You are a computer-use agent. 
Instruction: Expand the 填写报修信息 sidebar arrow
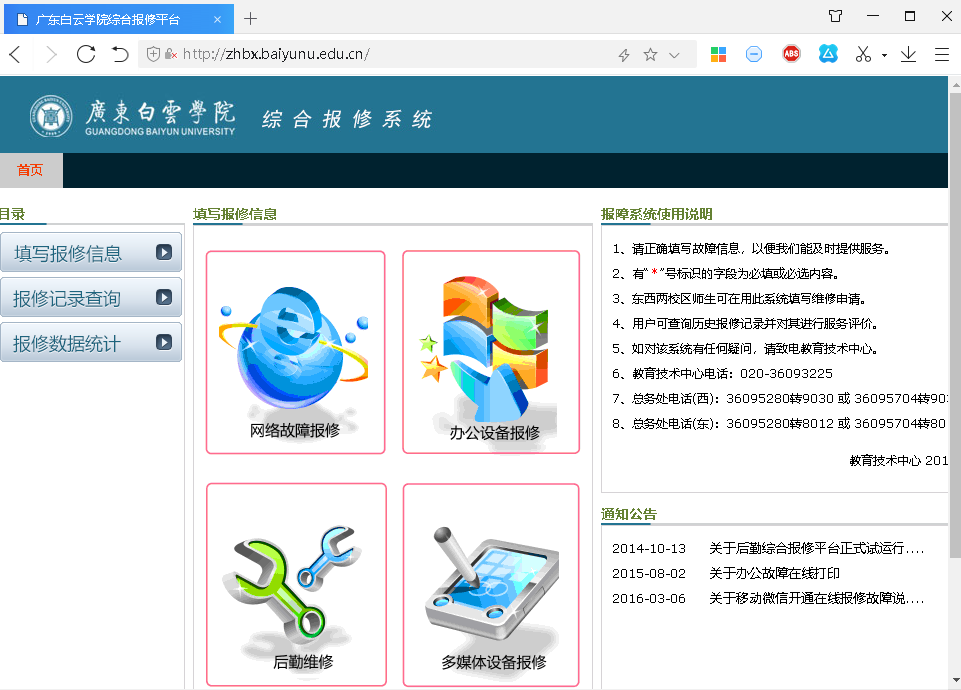164,253
